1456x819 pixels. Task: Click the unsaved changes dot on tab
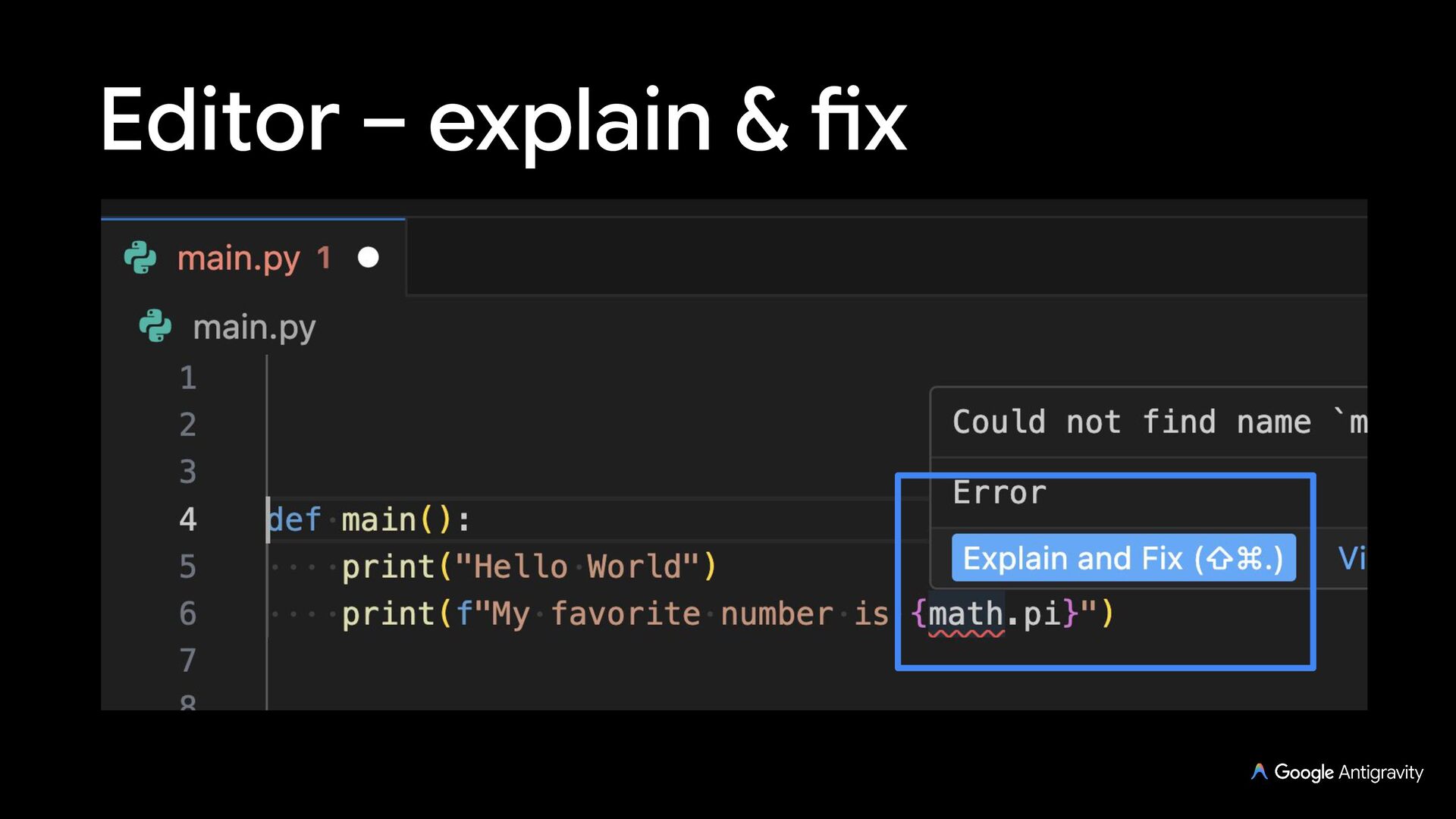(x=369, y=258)
